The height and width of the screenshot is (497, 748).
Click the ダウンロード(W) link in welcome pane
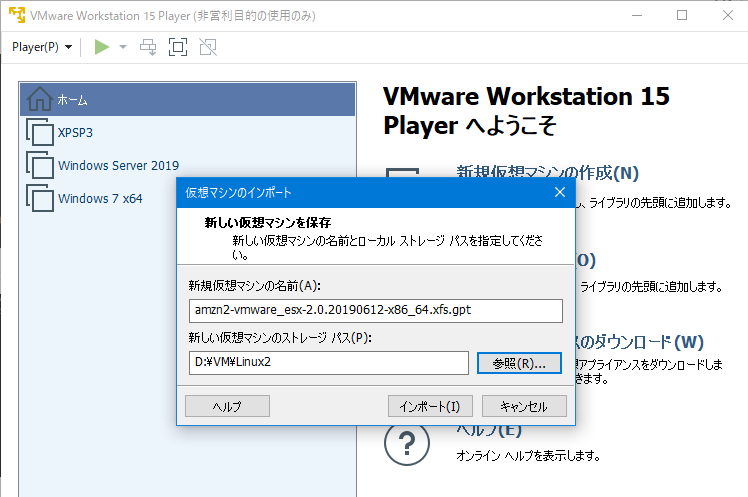point(639,342)
